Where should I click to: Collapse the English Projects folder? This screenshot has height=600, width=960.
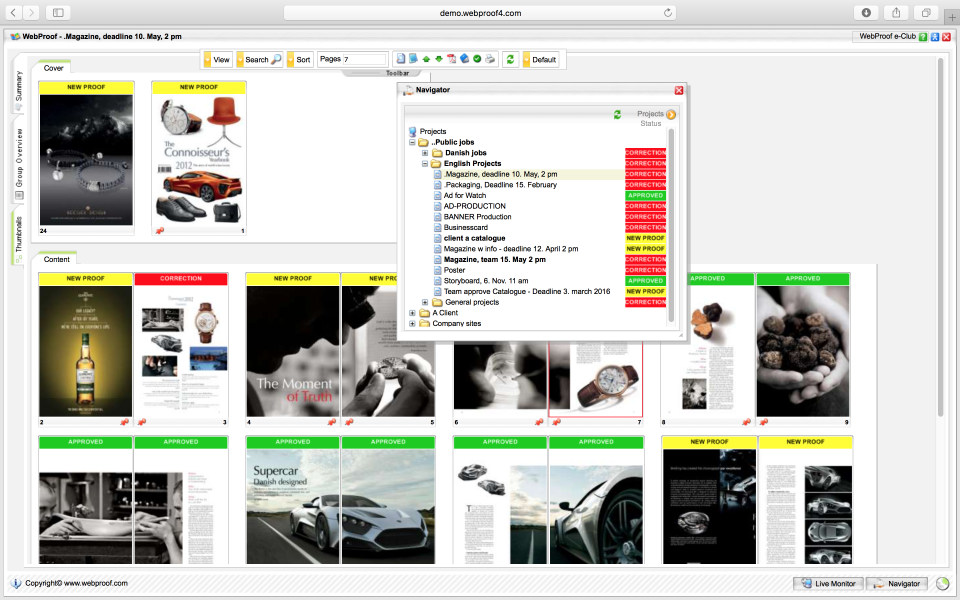pyautogui.click(x=425, y=163)
